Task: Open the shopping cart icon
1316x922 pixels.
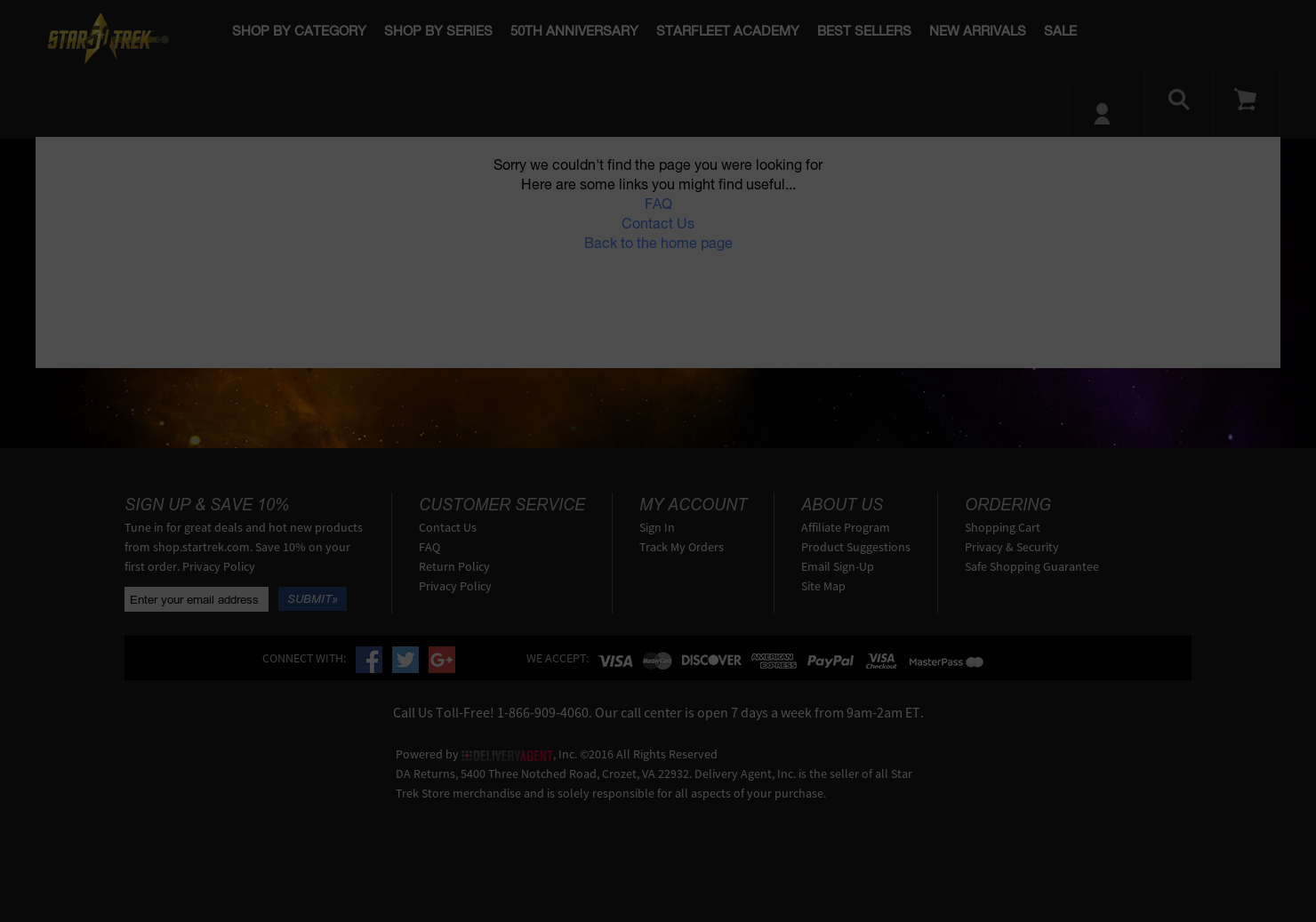Action: click(1245, 99)
